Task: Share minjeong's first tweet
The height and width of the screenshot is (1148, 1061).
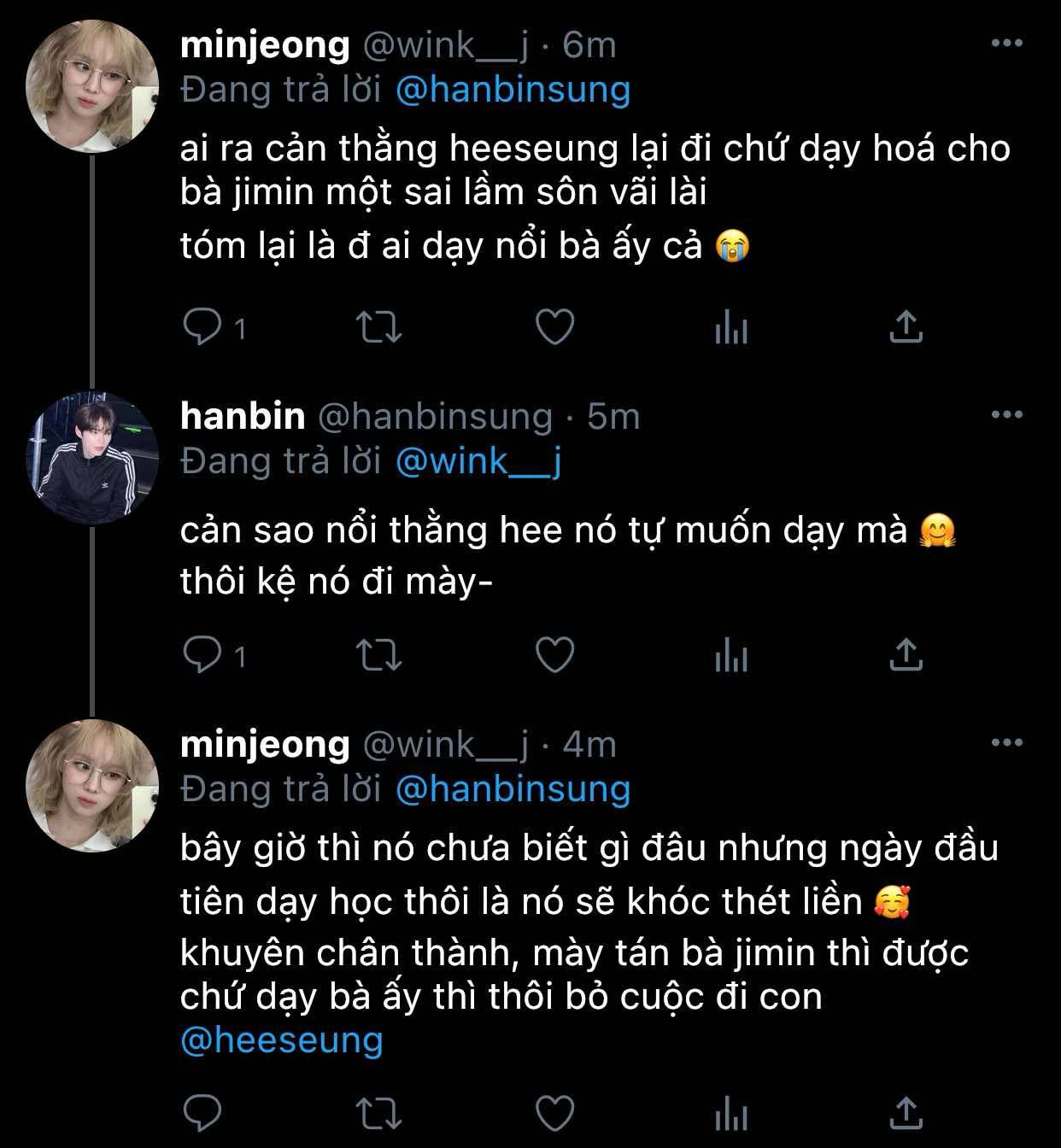Action: 906,326
